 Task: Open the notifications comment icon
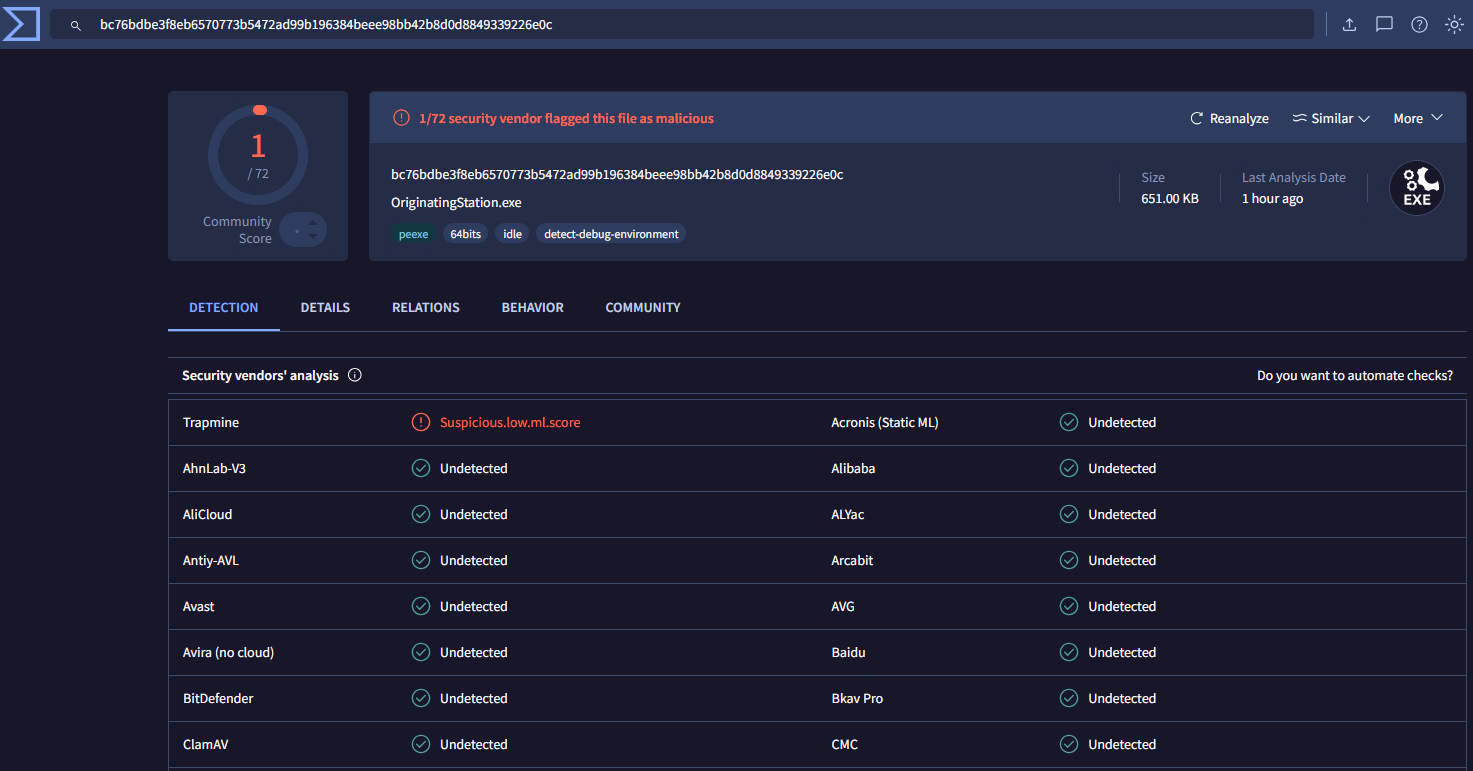(1384, 25)
